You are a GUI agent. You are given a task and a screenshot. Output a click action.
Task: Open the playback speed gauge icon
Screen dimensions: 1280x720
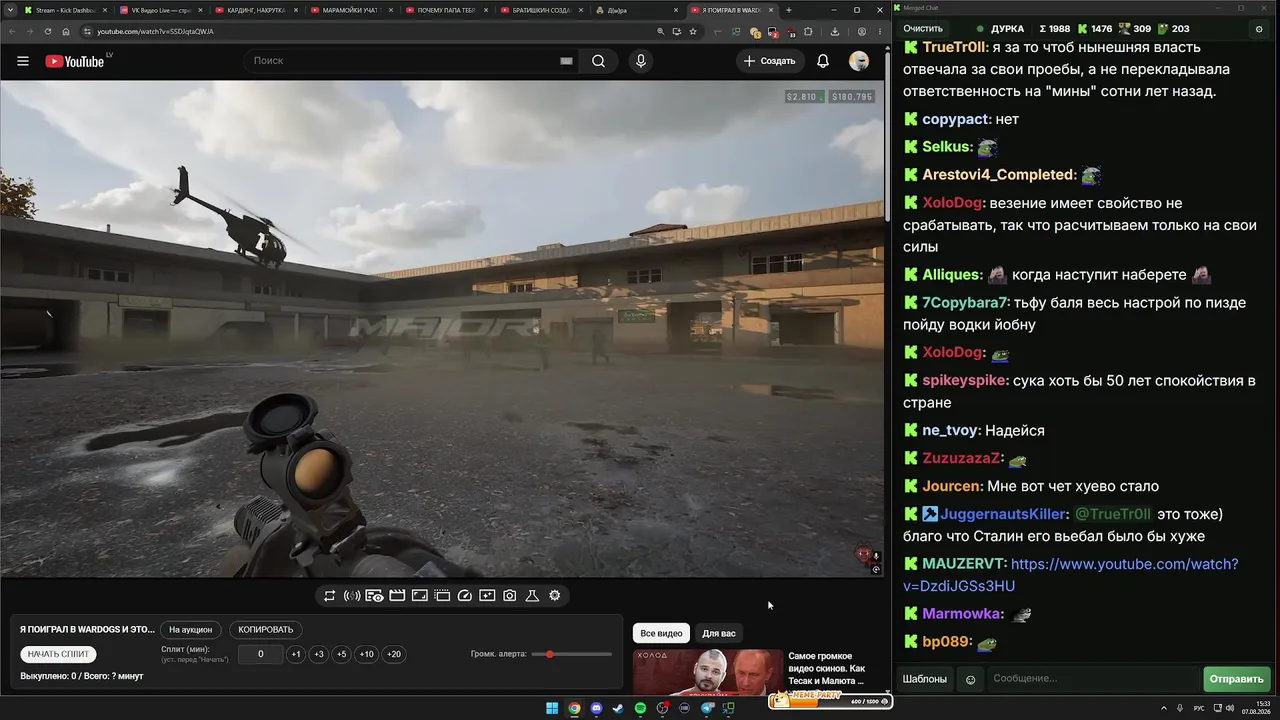pos(465,596)
